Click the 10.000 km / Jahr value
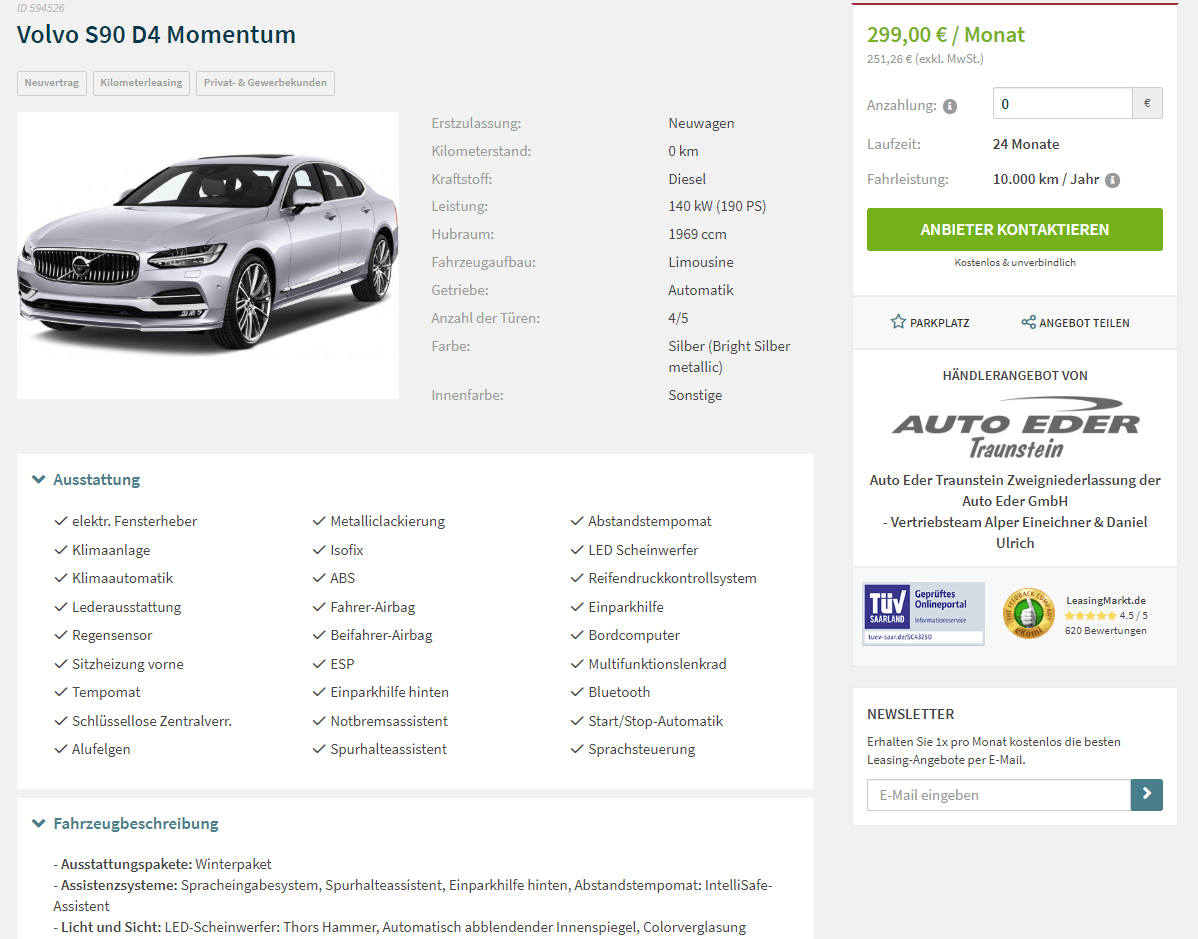 (x=1046, y=180)
